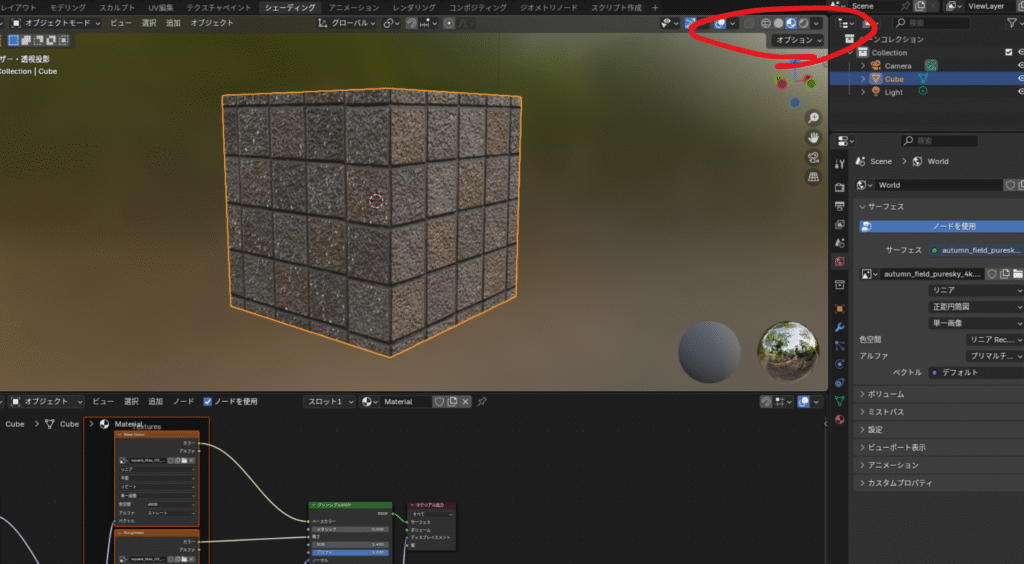
Task: Click the サーフェス autumn_field_puresky shader field
Action: (x=976, y=250)
